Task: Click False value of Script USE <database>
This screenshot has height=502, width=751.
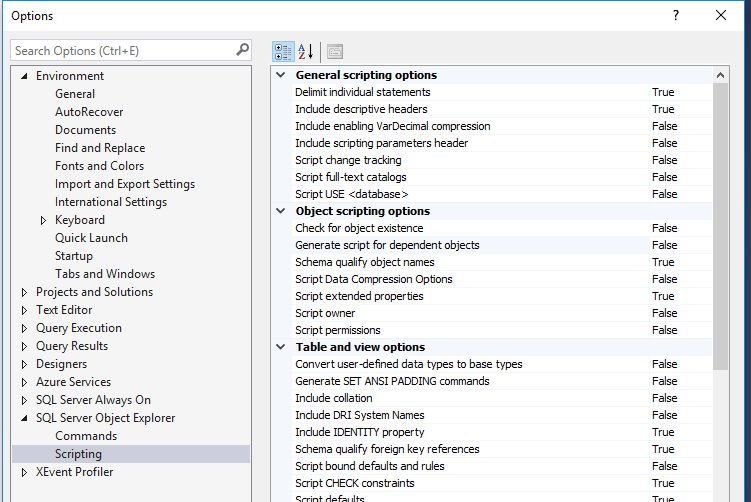Action: pos(665,194)
